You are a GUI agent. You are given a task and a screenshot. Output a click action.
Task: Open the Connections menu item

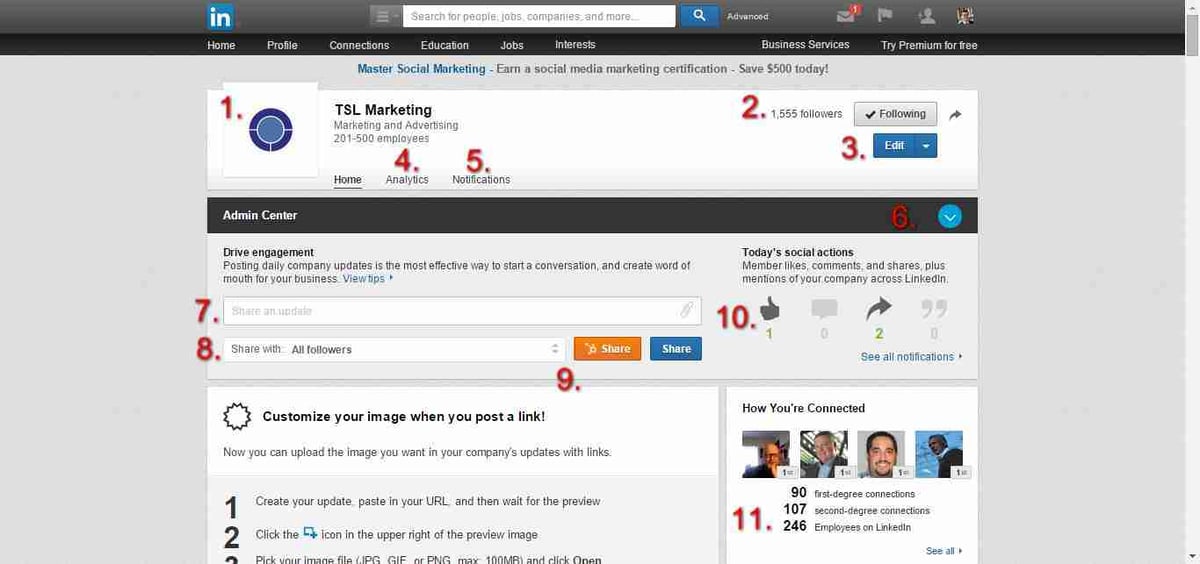coord(359,45)
